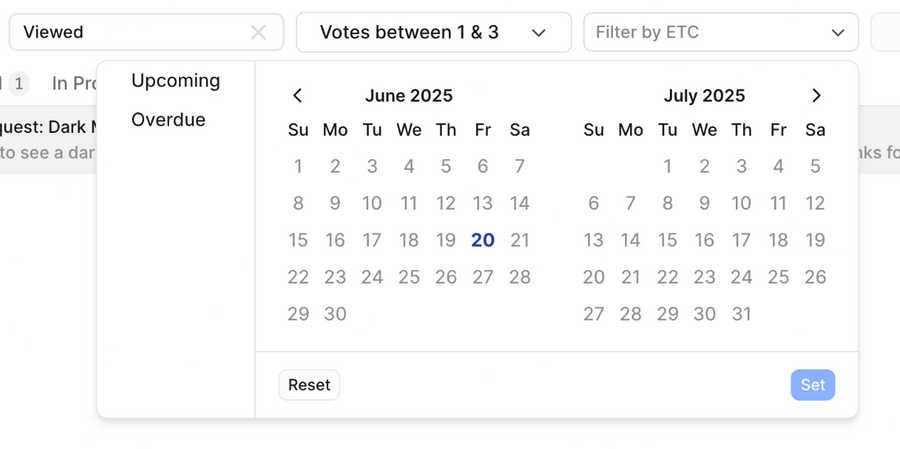This screenshot has width=900, height=449.
Task: Pick July 15 on the calendar
Action: pos(668,240)
